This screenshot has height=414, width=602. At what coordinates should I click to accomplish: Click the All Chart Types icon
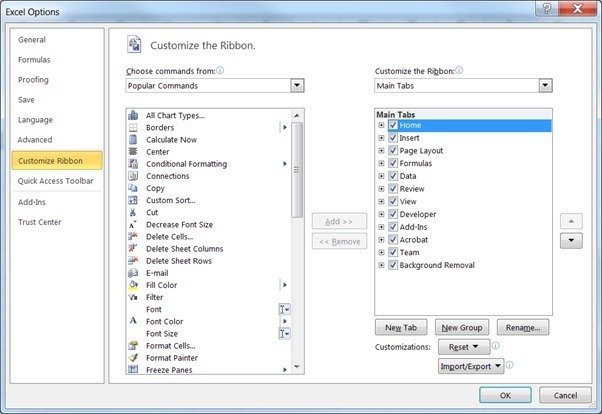point(133,115)
